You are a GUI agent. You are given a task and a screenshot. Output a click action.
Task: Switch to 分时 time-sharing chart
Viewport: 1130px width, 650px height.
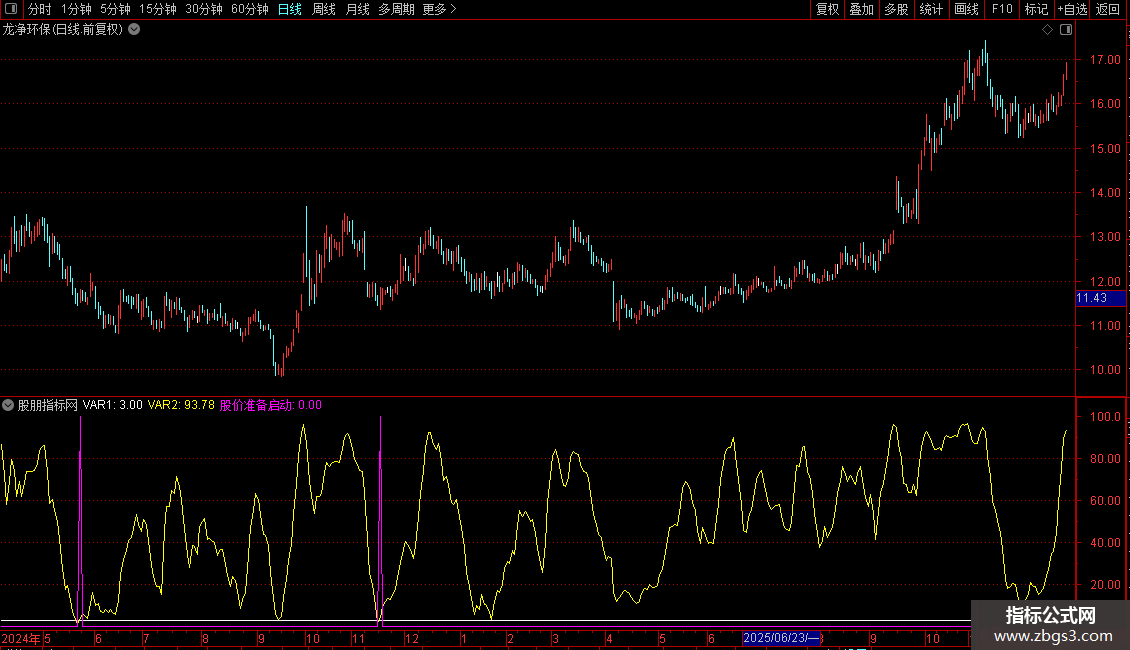39,9
